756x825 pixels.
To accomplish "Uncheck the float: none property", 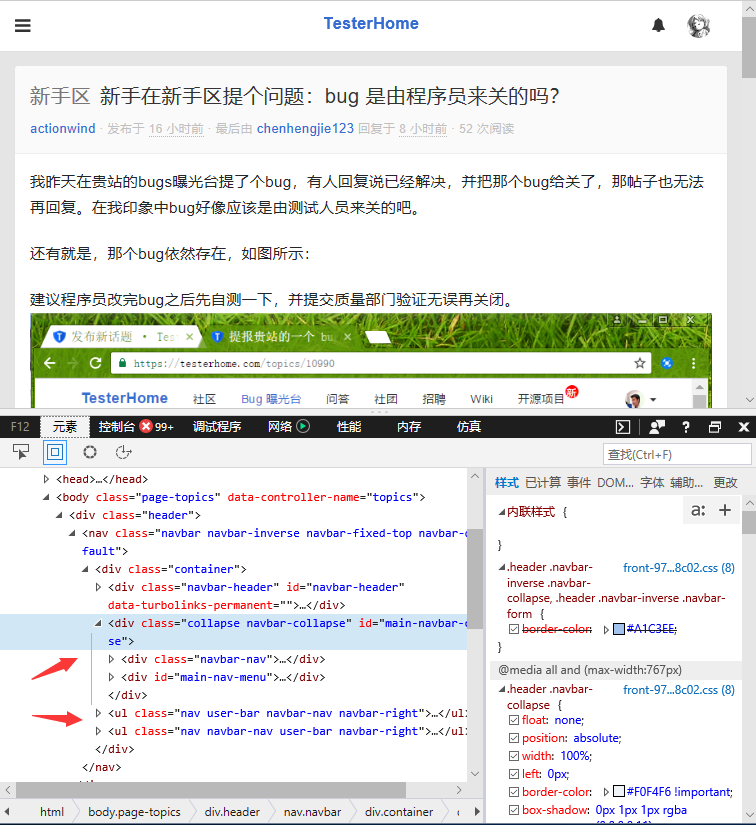I will (514, 720).
